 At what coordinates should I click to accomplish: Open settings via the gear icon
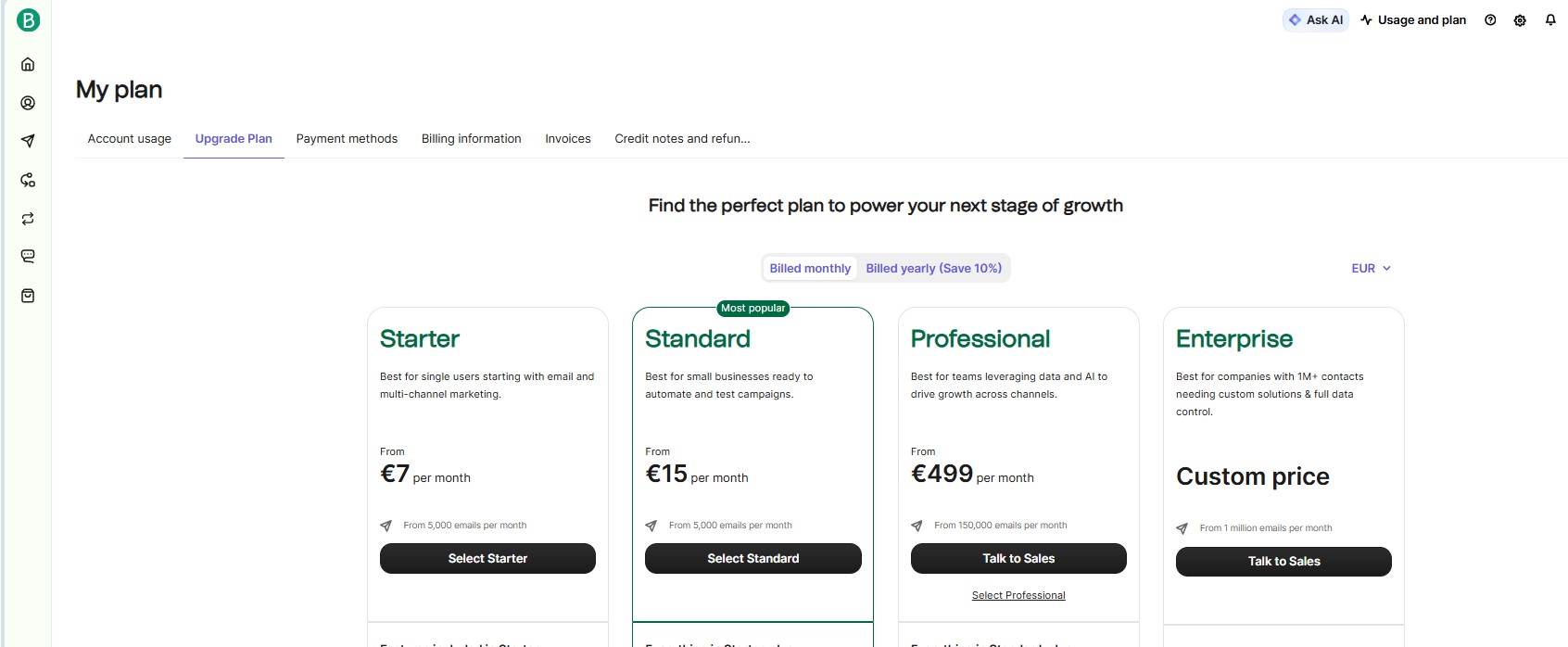tap(1520, 20)
